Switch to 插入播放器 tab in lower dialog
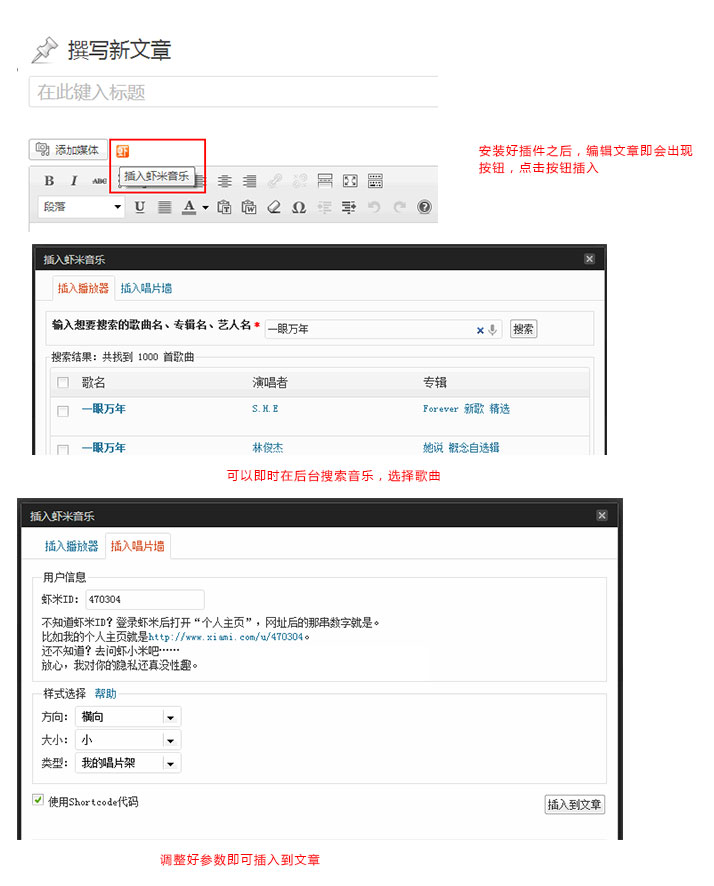714x886 pixels. tap(72, 546)
